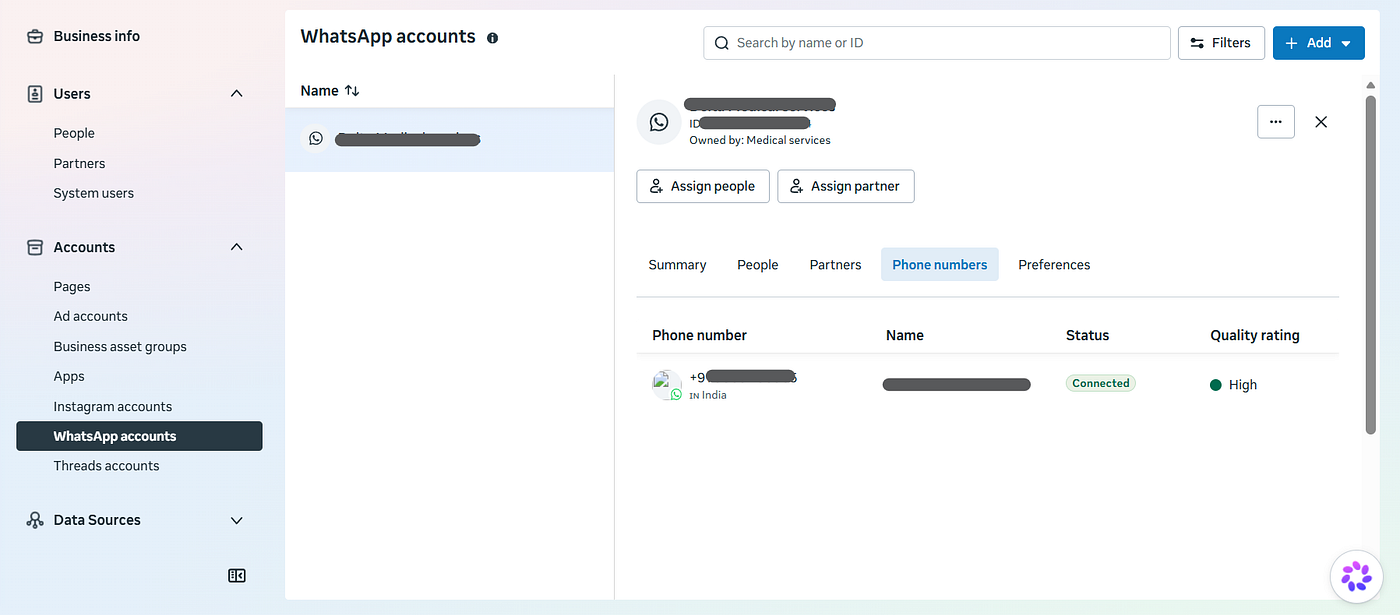Collapse the Users section chevron
This screenshot has width=1400, height=615.
tap(237, 94)
